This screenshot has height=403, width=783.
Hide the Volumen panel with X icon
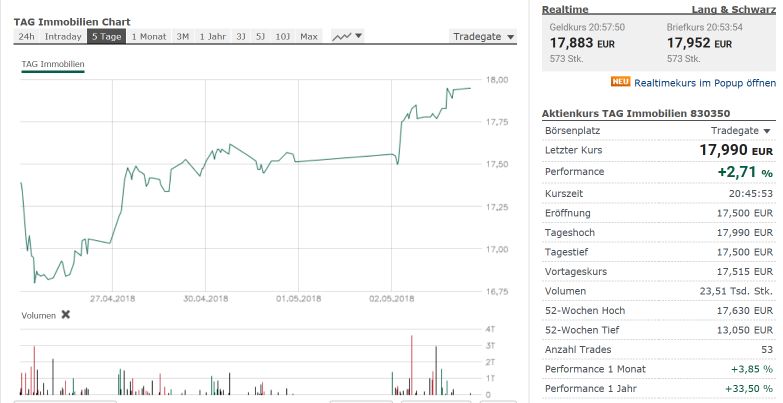[66, 315]
